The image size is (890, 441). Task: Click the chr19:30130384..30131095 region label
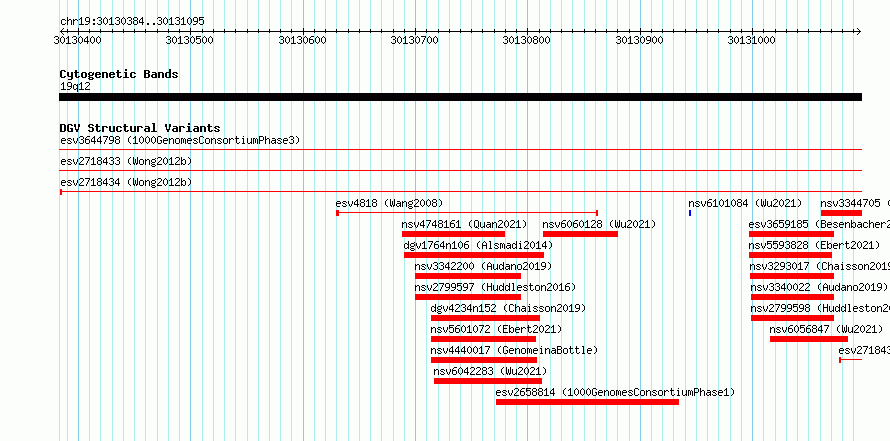132,22
